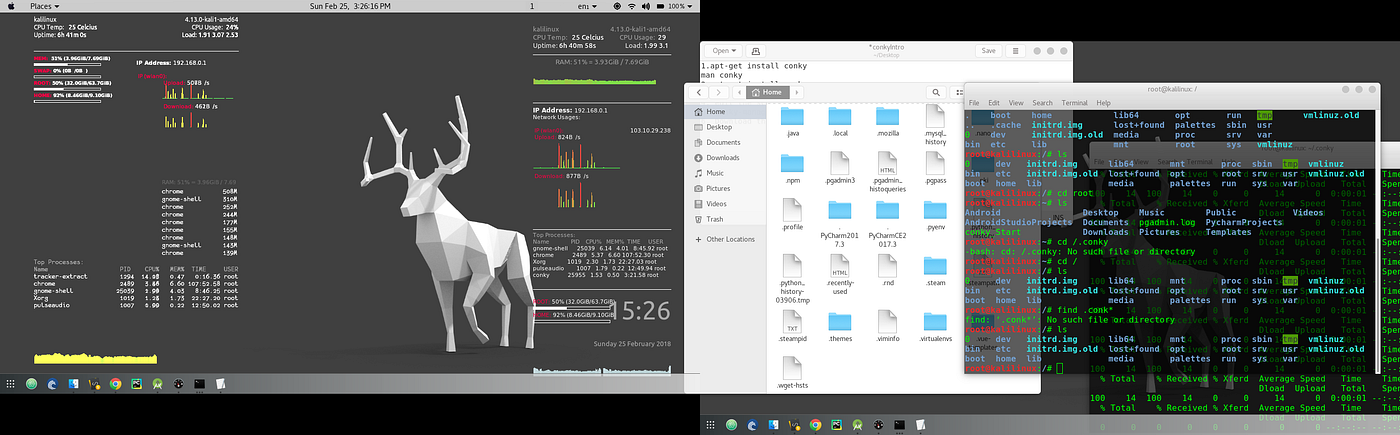The height and width of the screenshot is (435, 1400).
Task: Select the .pgadmin3 file
Action: tap(839, 168)
